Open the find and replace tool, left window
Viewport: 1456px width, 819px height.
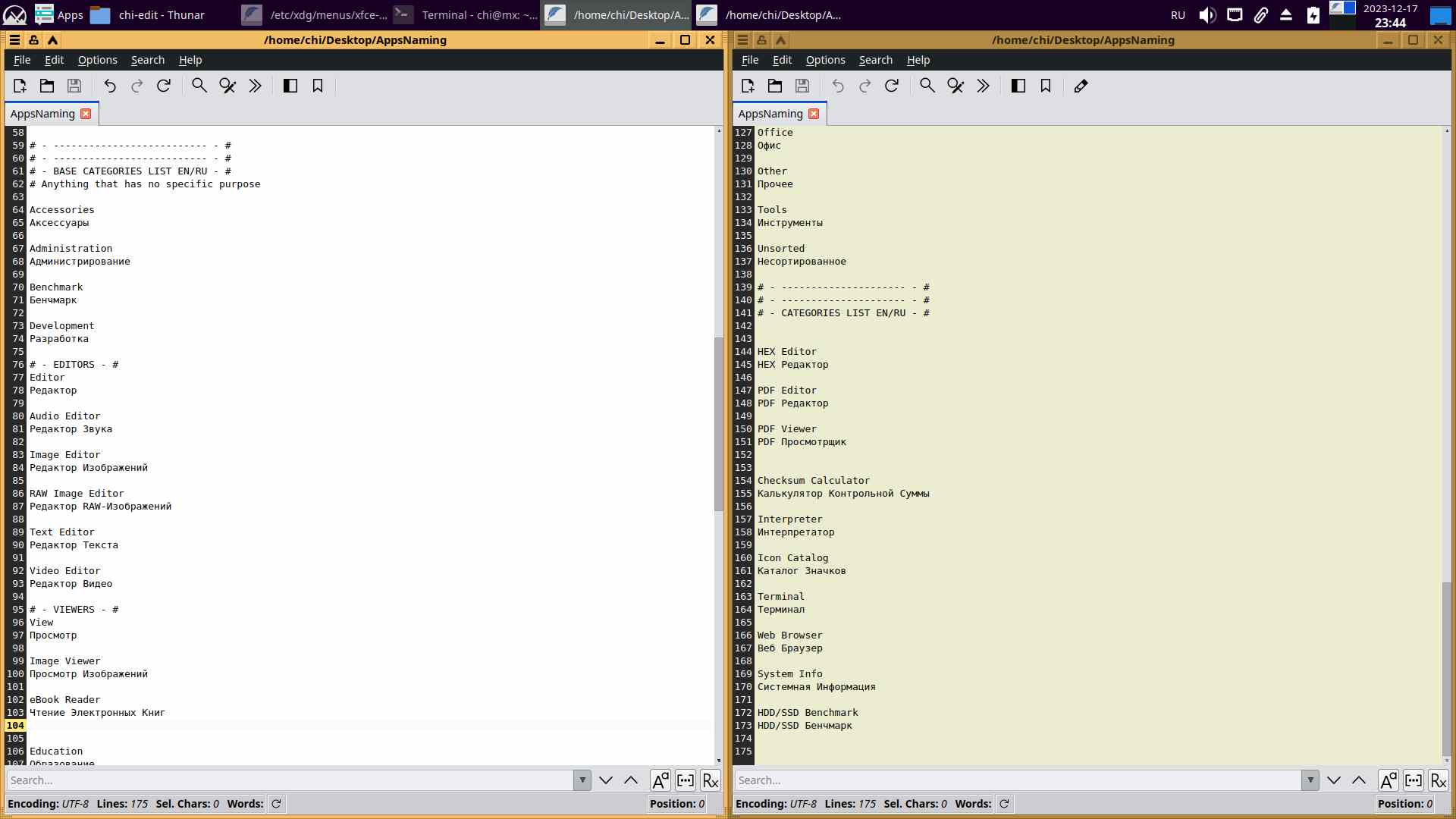pos(227,86)
